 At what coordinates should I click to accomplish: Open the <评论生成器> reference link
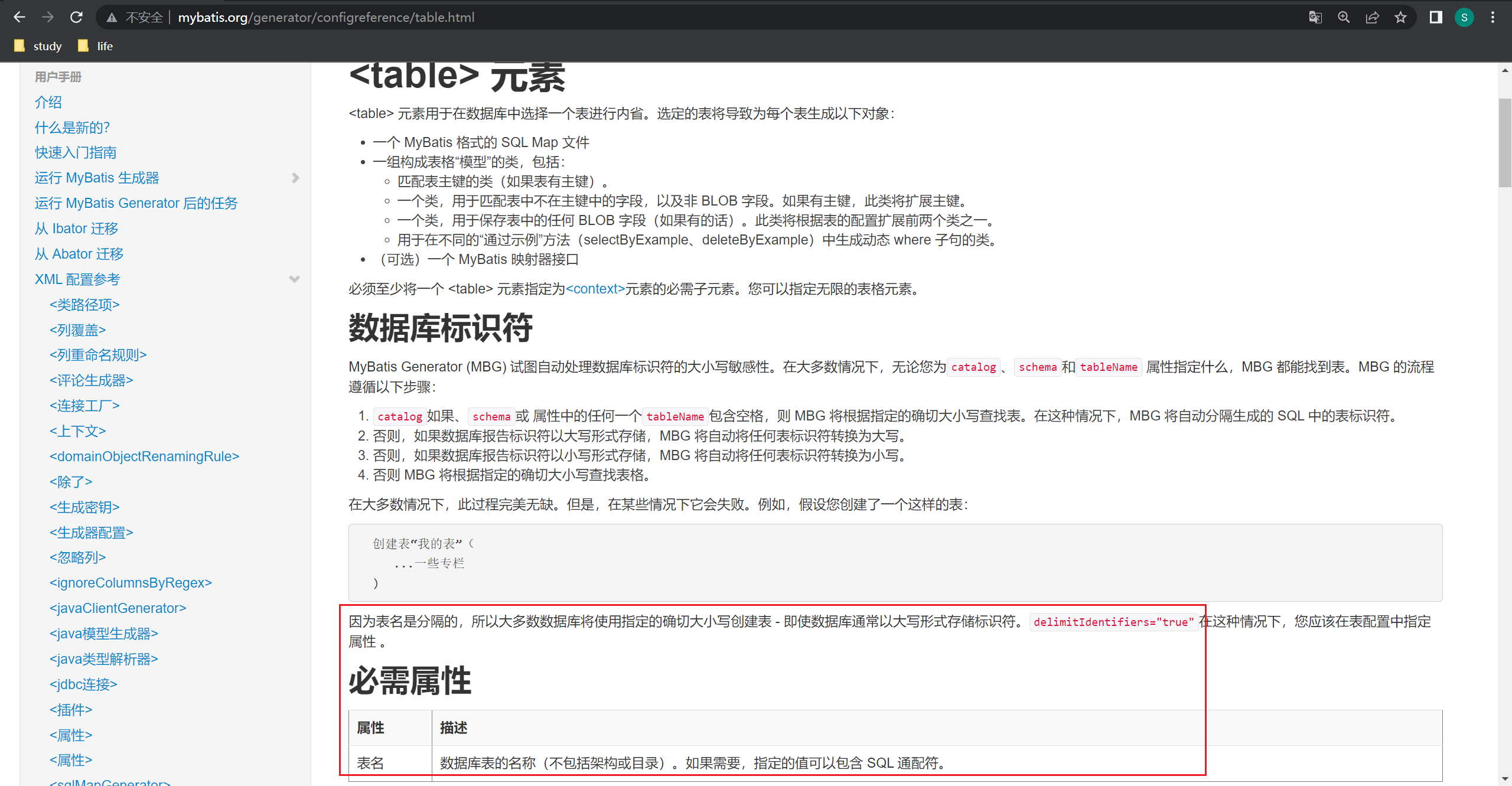click(91, 380)
